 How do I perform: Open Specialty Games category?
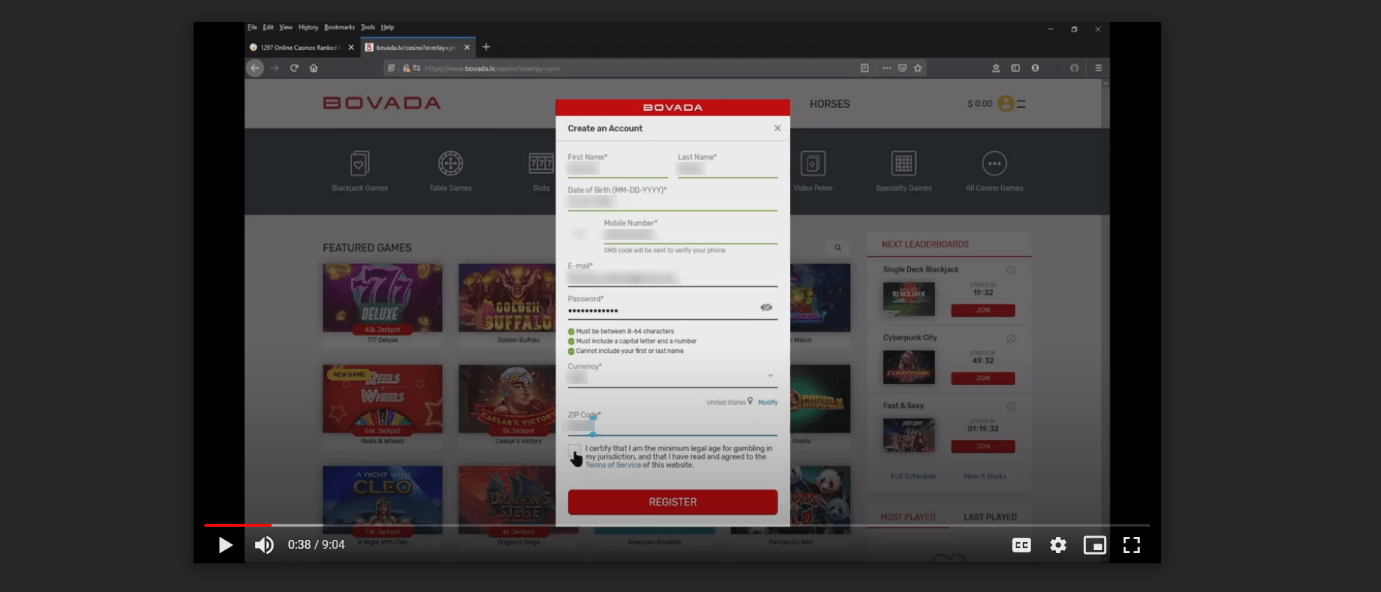(x=904, y=171)
